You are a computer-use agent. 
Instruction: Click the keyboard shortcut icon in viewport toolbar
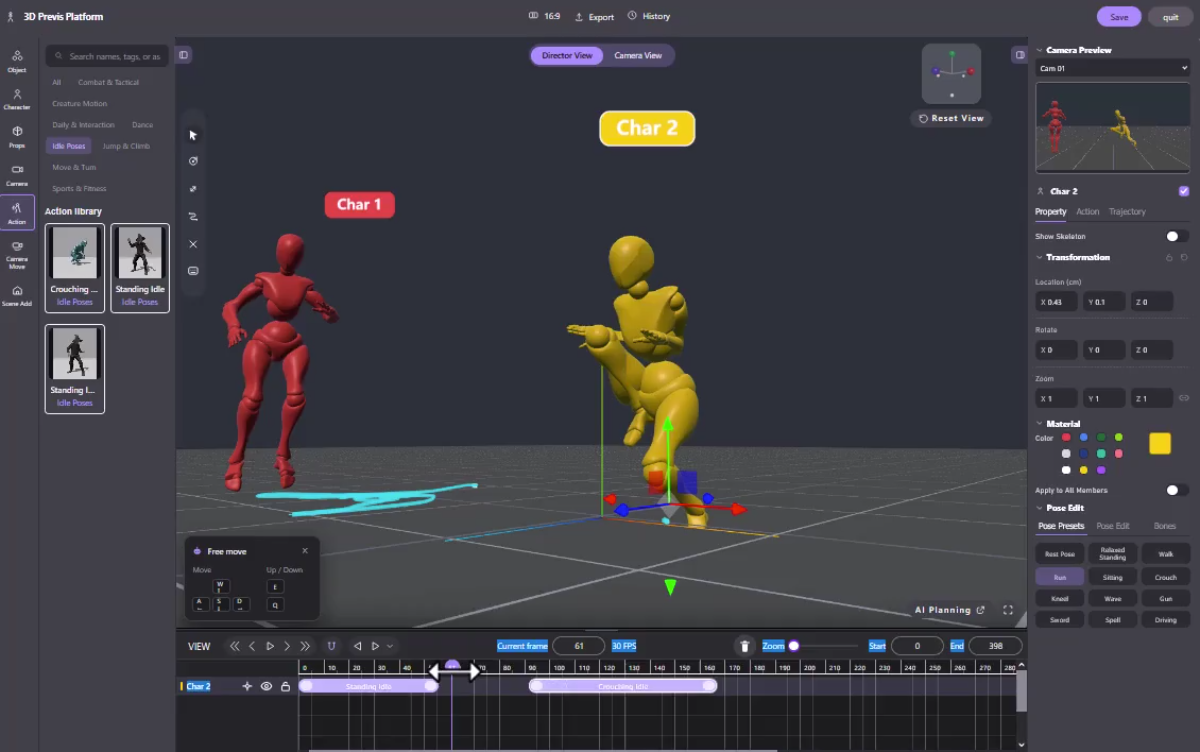click(x=193, y=270)
